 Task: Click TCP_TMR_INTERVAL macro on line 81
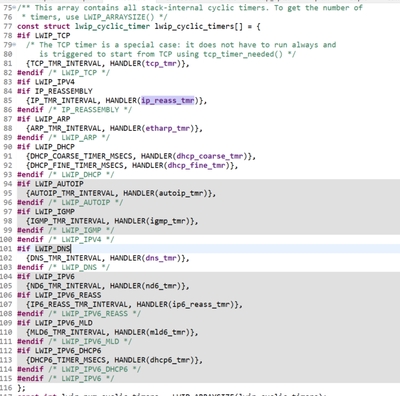[x=66, y=63]
